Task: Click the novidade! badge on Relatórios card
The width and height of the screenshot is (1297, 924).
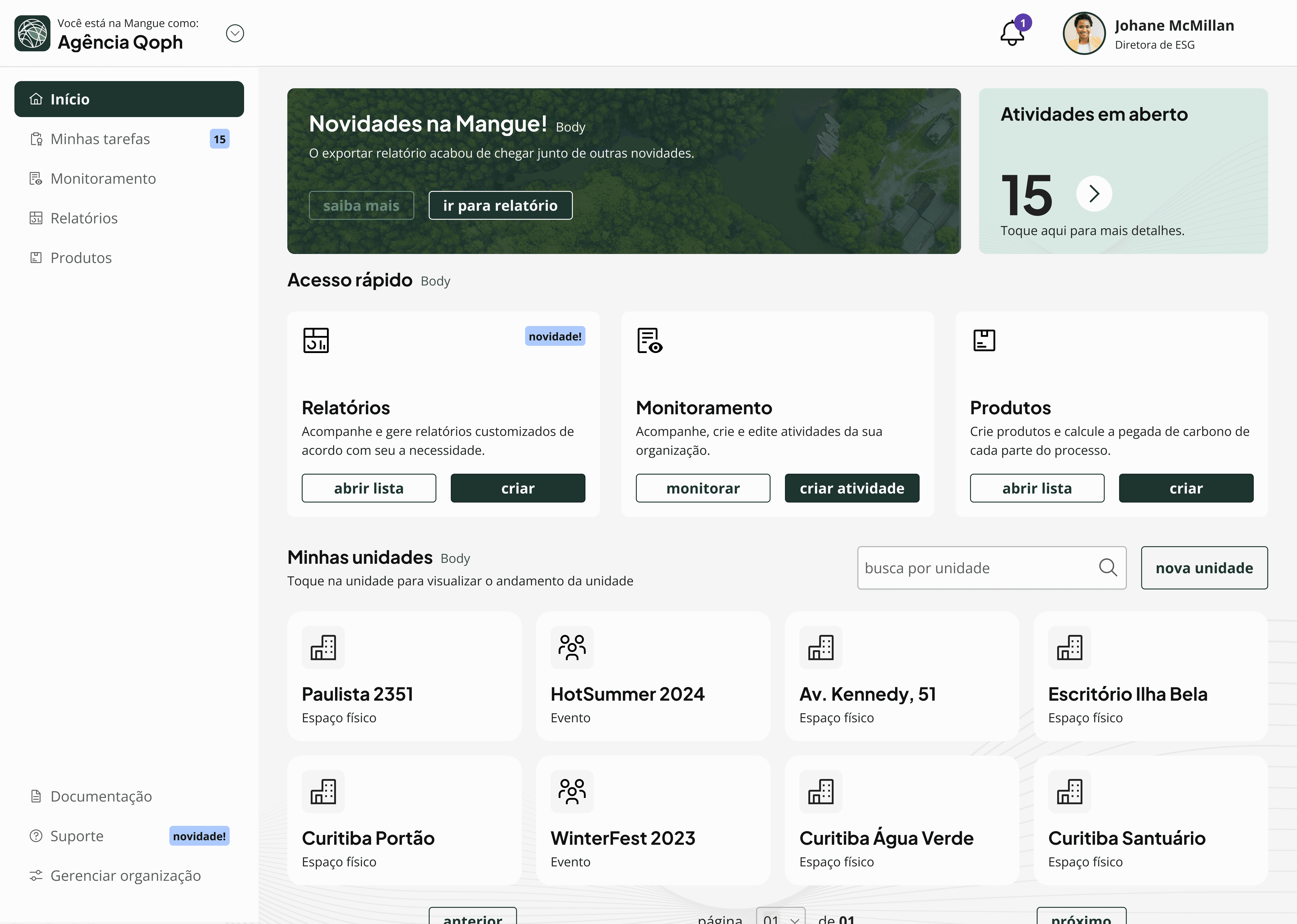Action: 555,336
